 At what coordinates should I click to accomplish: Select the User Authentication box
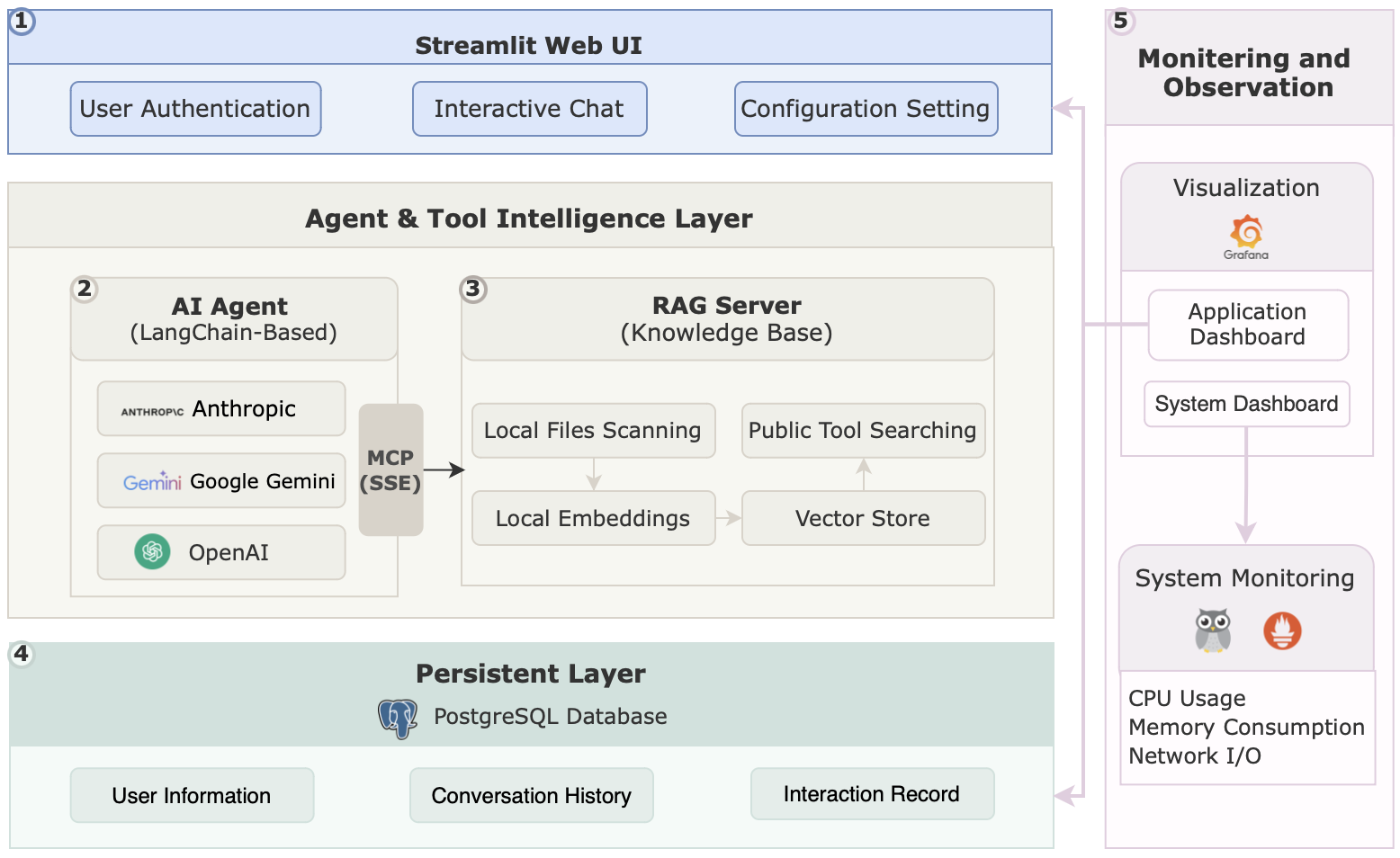click(x=195, y=109)
